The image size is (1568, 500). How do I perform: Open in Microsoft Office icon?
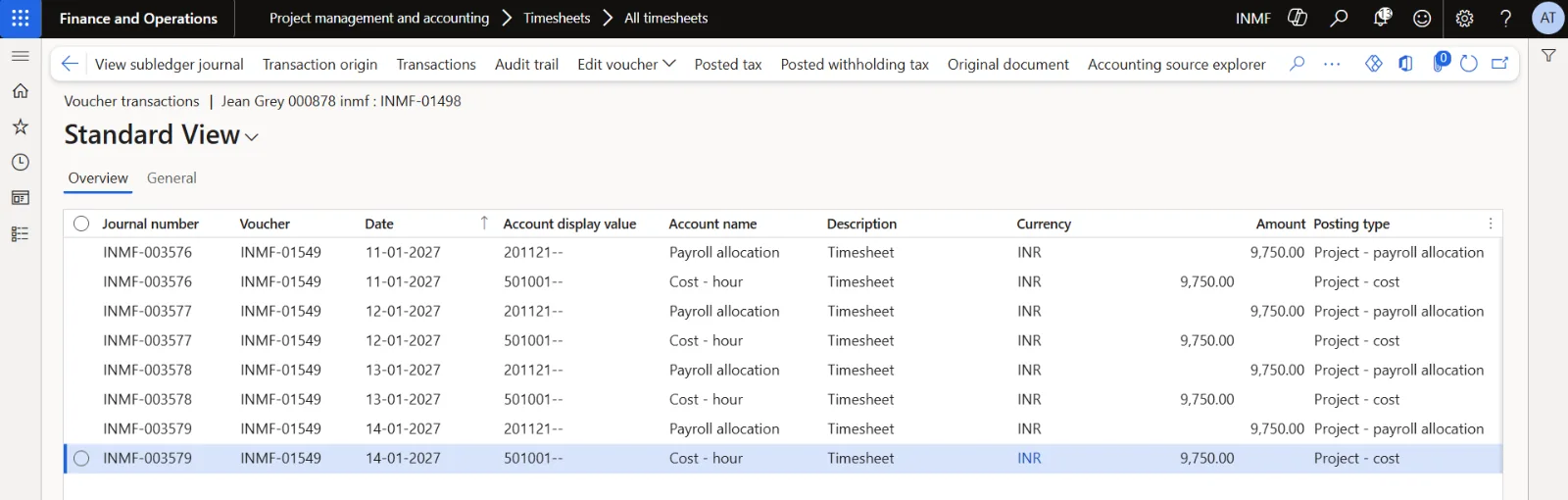1405,64
